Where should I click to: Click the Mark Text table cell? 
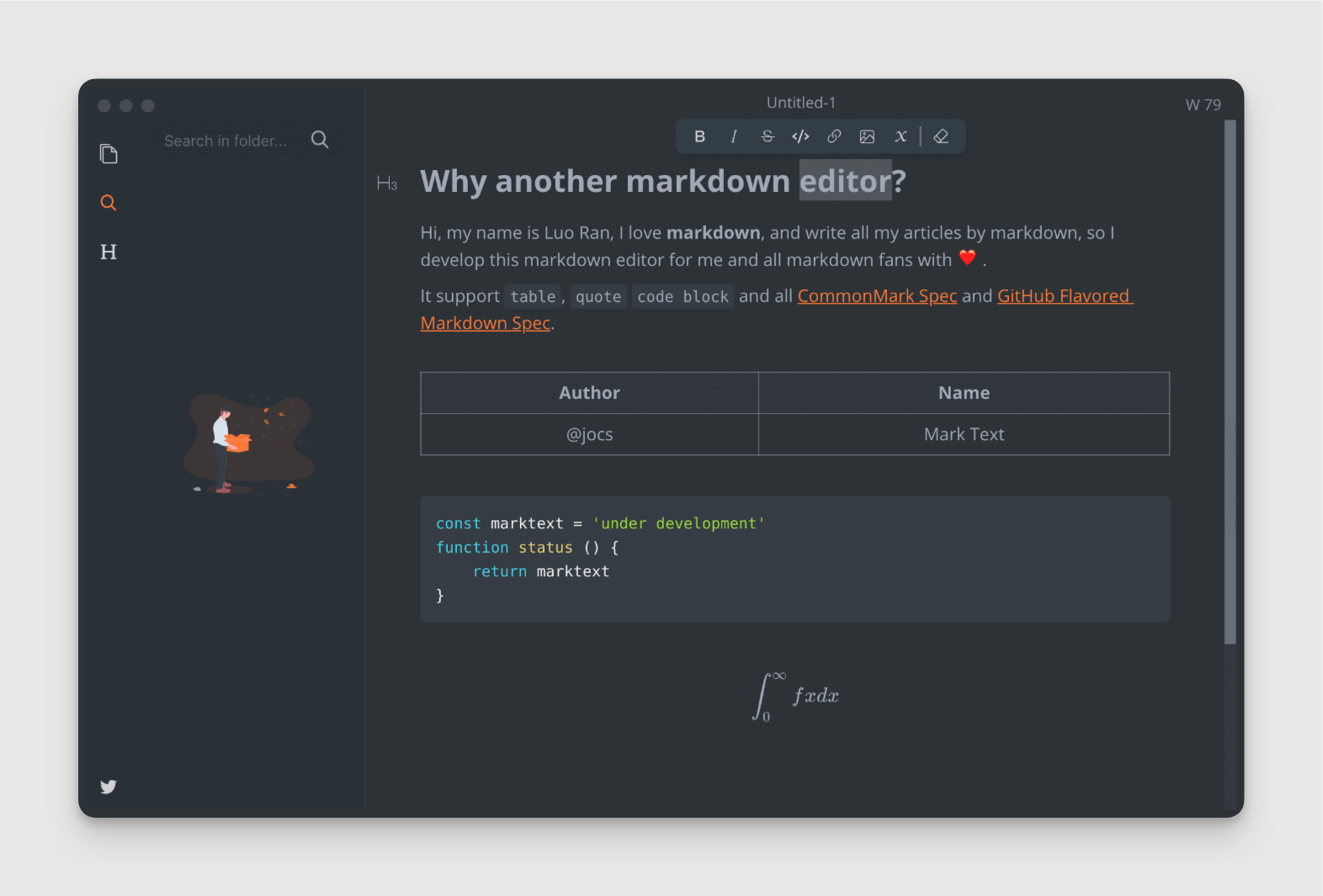coord(964,434)
